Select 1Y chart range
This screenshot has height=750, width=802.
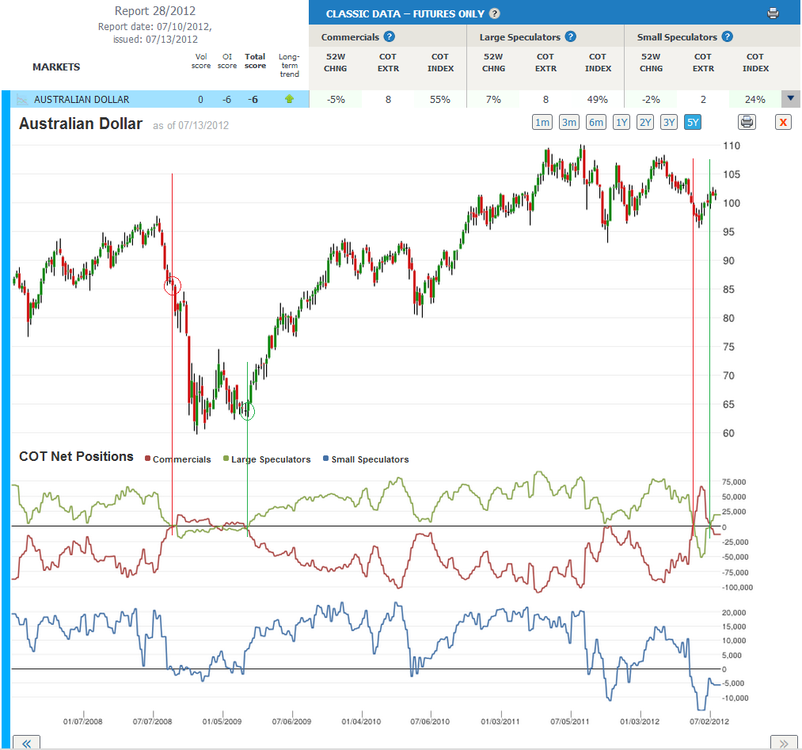[x=621, y=122]
